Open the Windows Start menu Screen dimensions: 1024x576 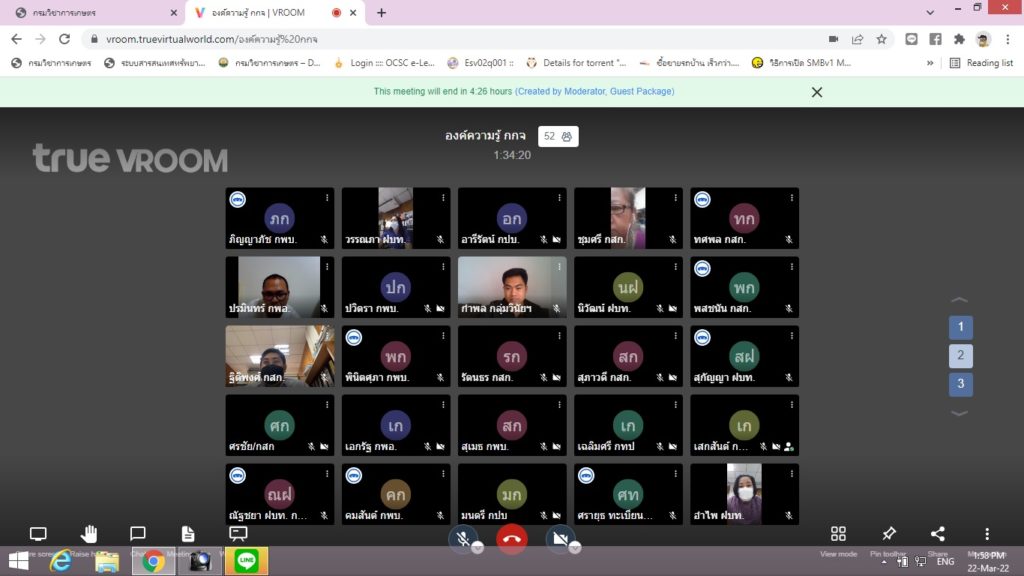pyautogui.click(x=18, y=561)
